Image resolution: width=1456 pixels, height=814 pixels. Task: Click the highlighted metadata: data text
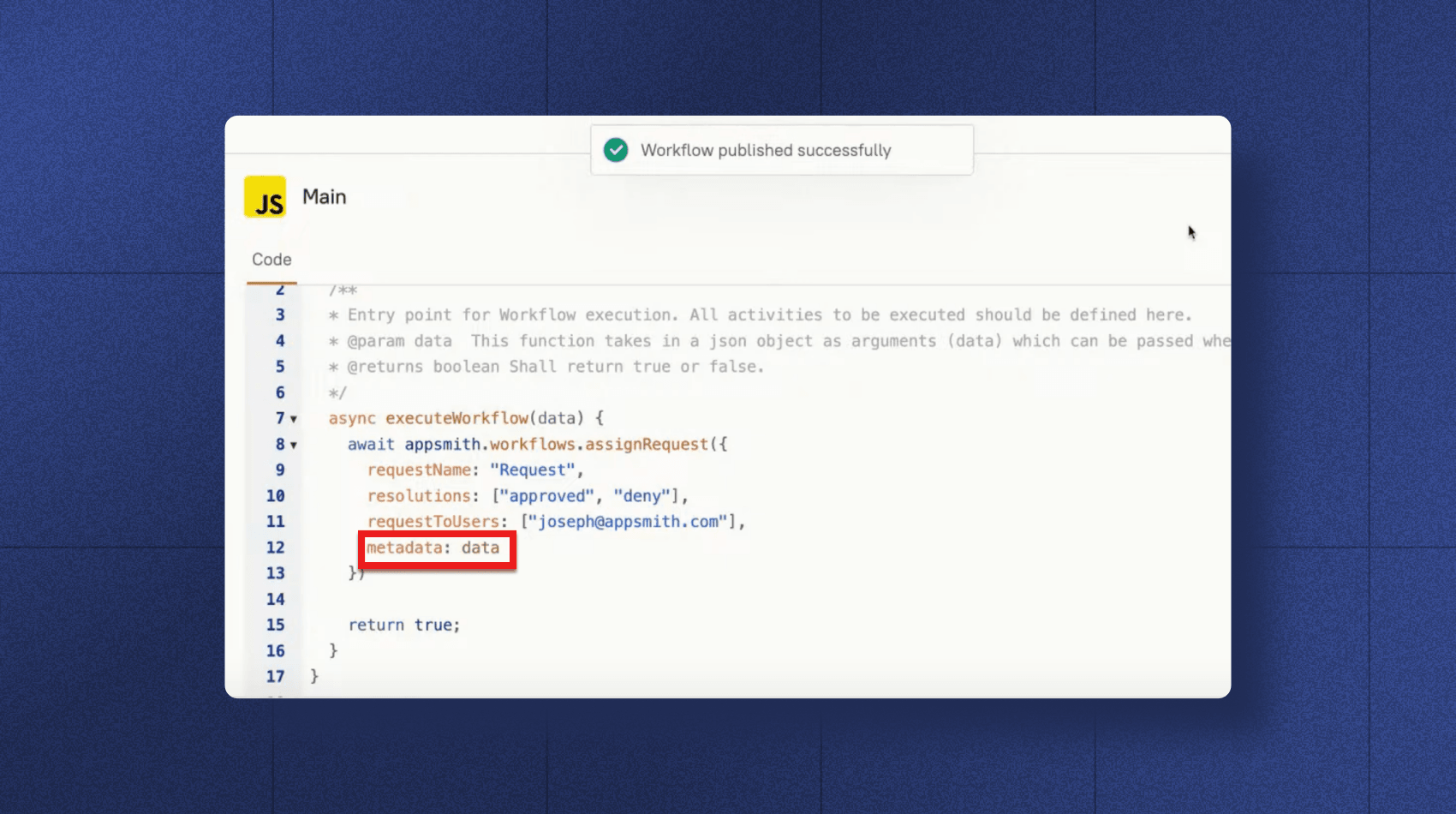pos(433,548)
